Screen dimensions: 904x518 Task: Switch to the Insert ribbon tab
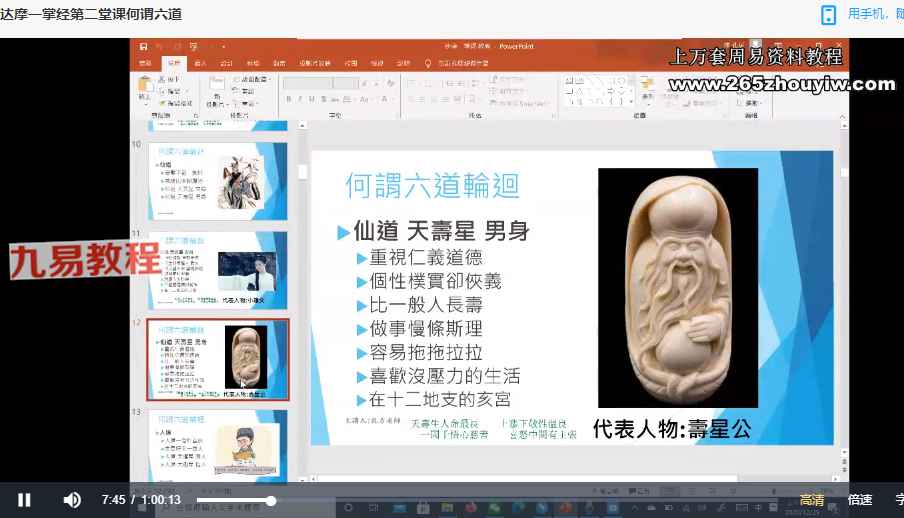(200, 62)
